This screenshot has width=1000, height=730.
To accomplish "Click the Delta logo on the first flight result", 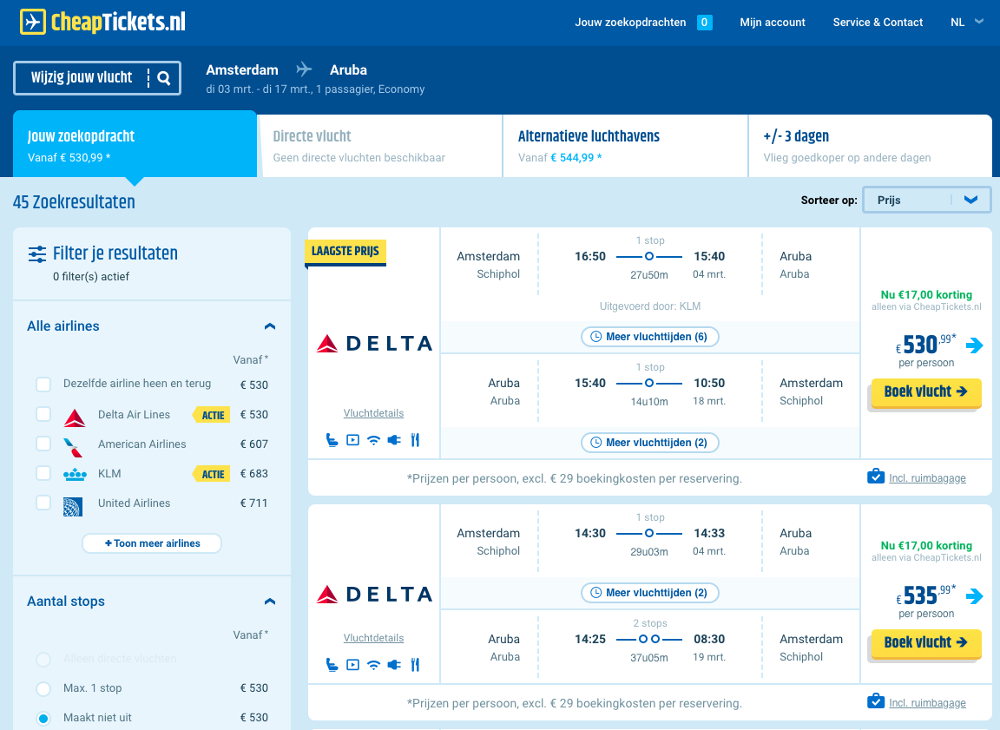I will click(x=373, y=343).
